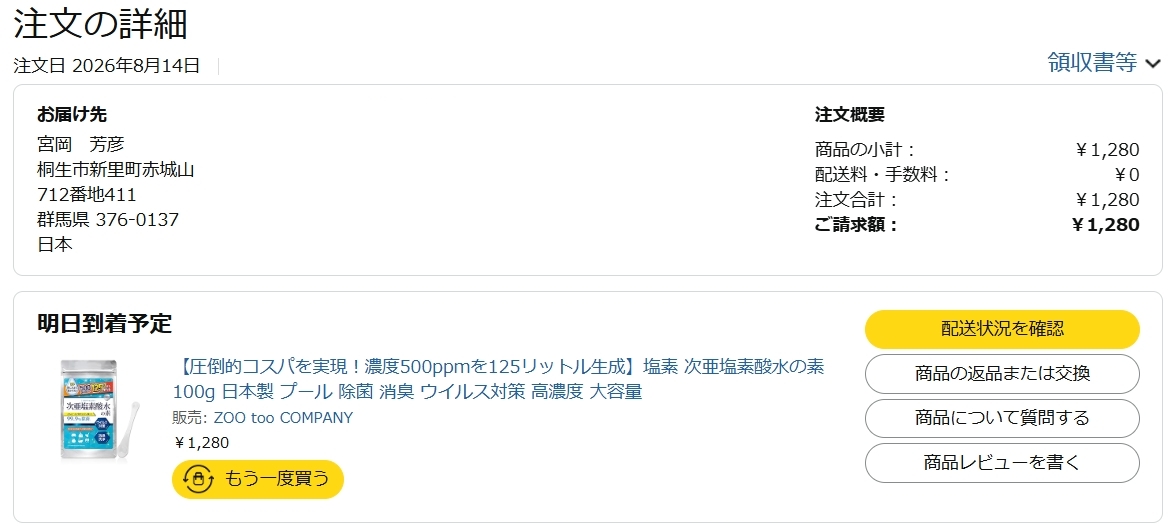Click the 注文の詳細 page heading
Image resolution: width=1176 pixels, height=531 pixels.
(x=100, y=23)
